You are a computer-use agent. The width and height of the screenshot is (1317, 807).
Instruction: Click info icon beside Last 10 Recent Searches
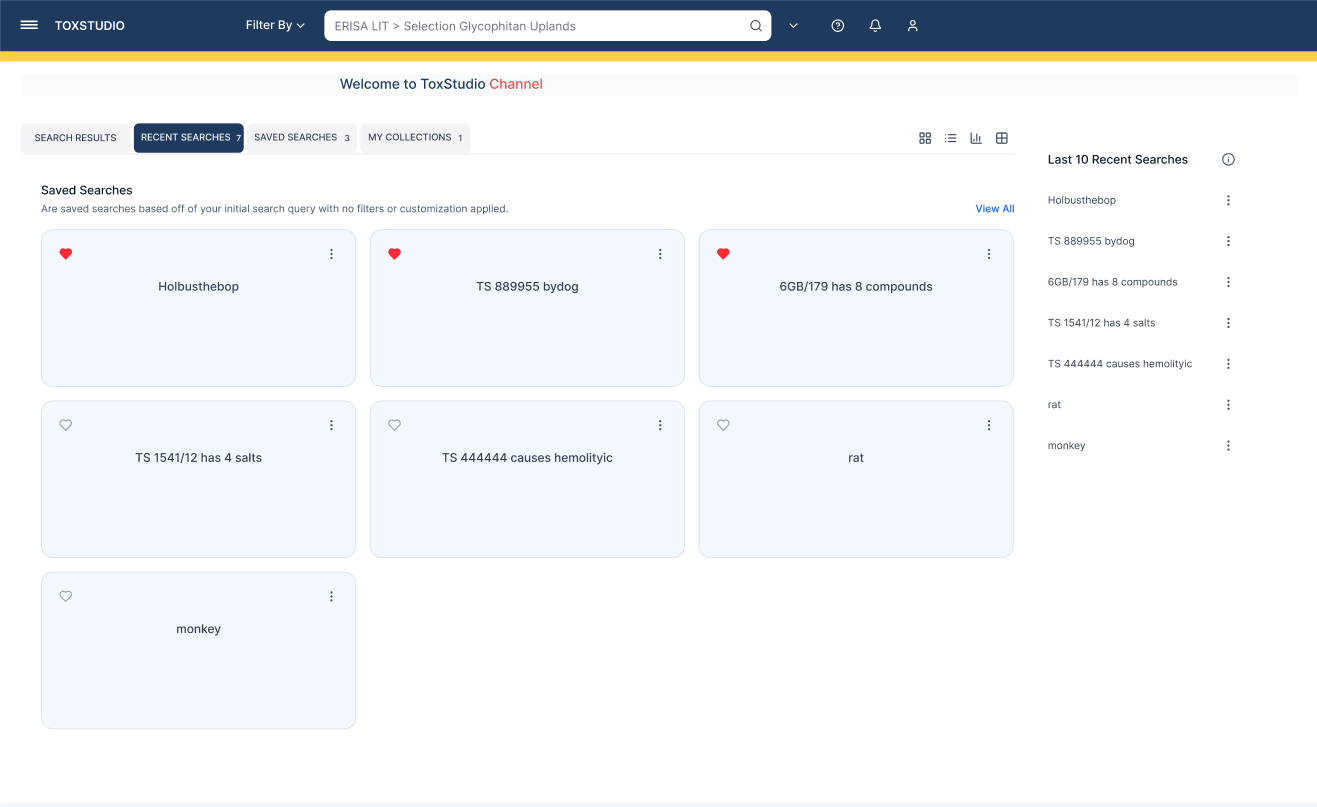pos(1229,159)
